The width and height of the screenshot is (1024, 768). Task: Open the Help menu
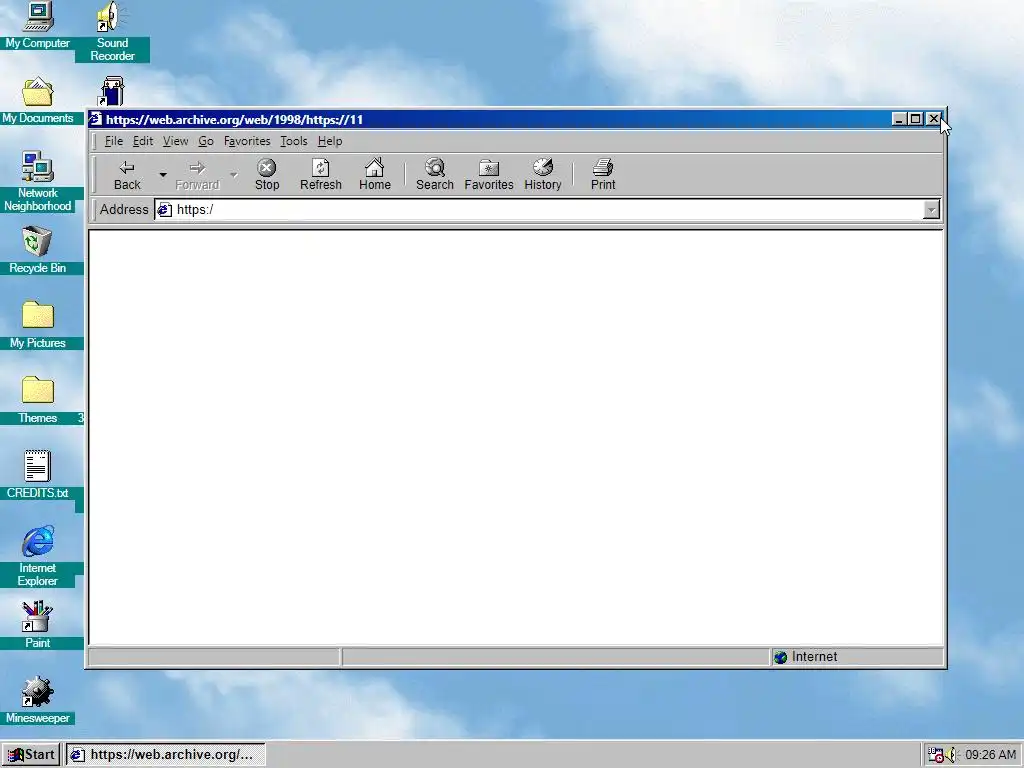pos(330,141)
